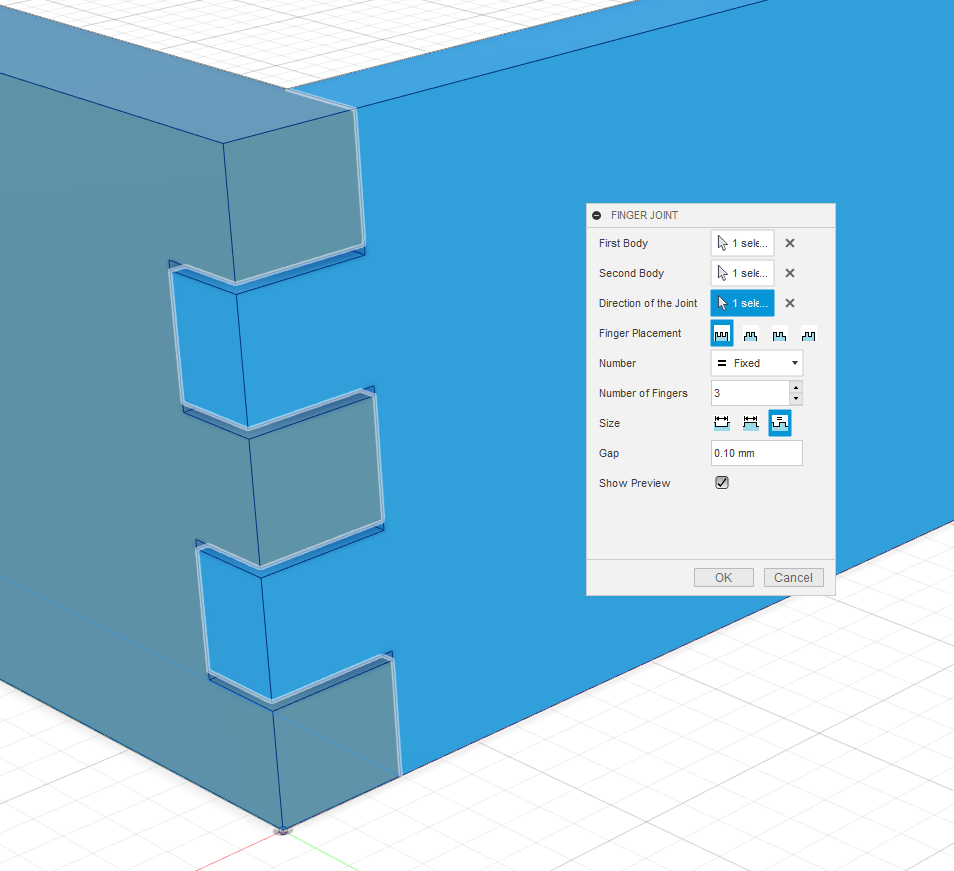Select the middle Size option icon
954x871 pixels.
point(750,422)
